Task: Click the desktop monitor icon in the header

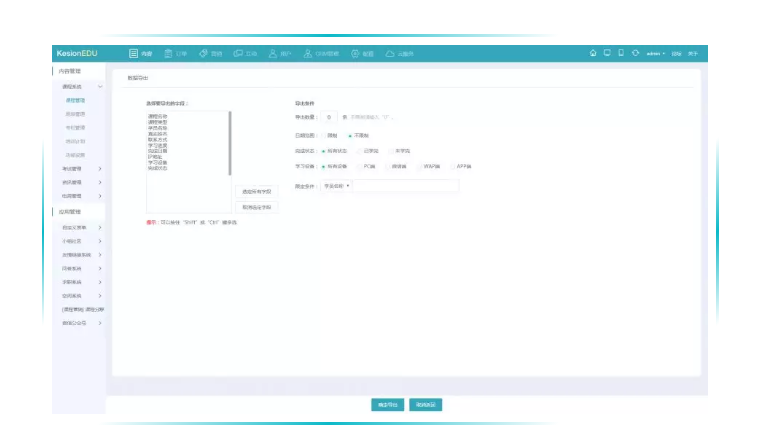Action: pyautogui.click(x=607, y=53)
